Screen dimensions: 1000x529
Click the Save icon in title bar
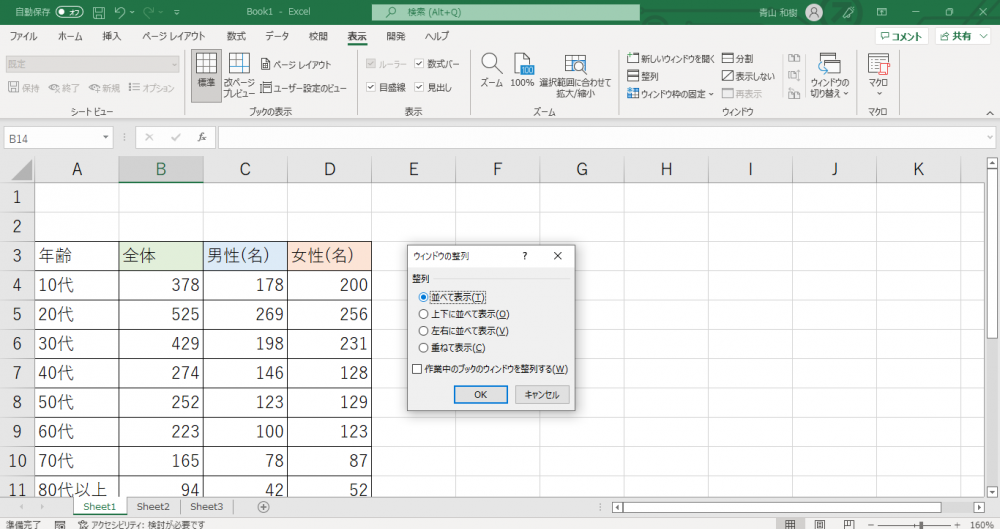tap(99, 12)
